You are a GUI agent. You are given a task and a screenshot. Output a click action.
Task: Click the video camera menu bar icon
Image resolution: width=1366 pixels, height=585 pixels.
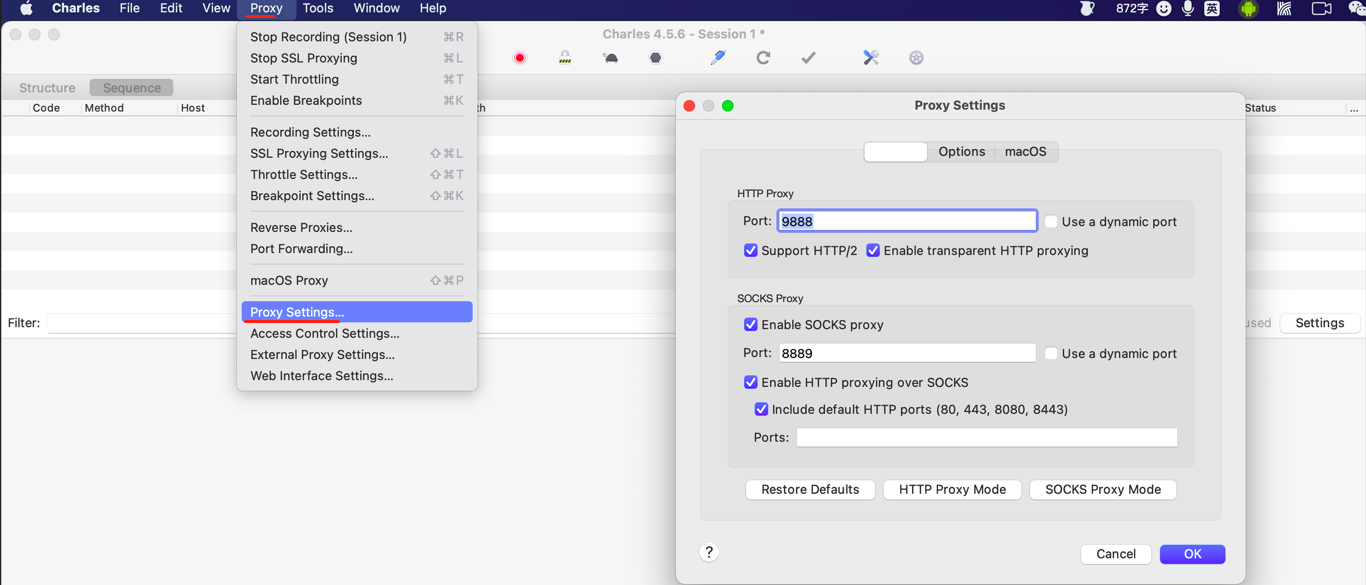tap(1321, 8)
